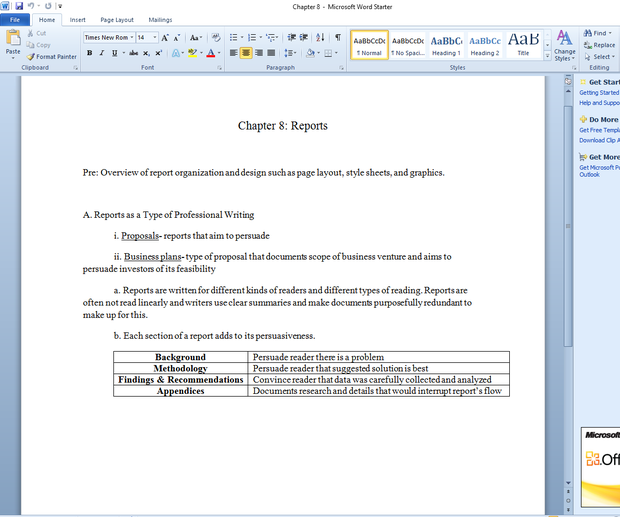Apply the Heading 2 style
Screen dimensions: 620x517
pyautogui.click(x=485, y=45)
